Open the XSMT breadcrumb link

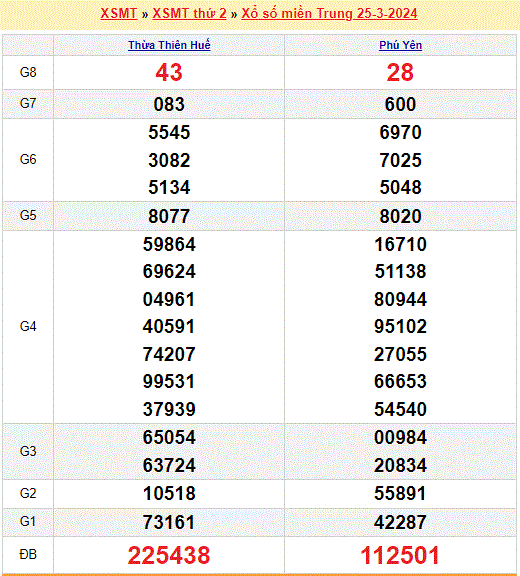point(119,14)
